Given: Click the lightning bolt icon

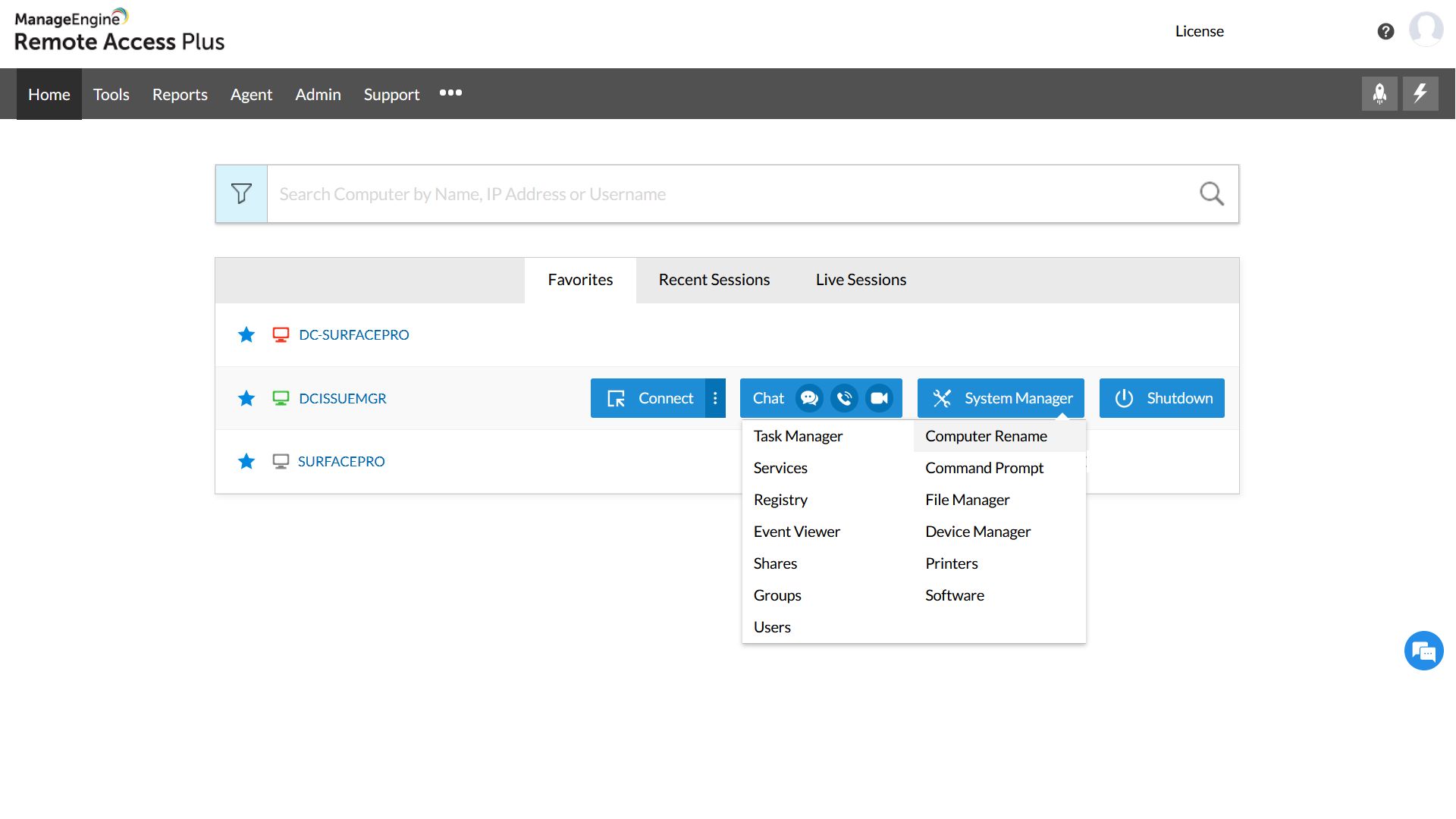Looking at the screenshot, I should [1420, 94].
